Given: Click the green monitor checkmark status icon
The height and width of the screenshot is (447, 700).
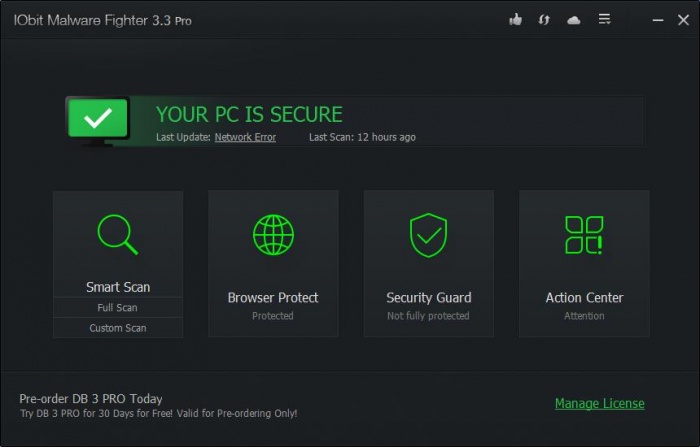Looking at the screenshot, I should pyautogui.click(x=97, y=120).
